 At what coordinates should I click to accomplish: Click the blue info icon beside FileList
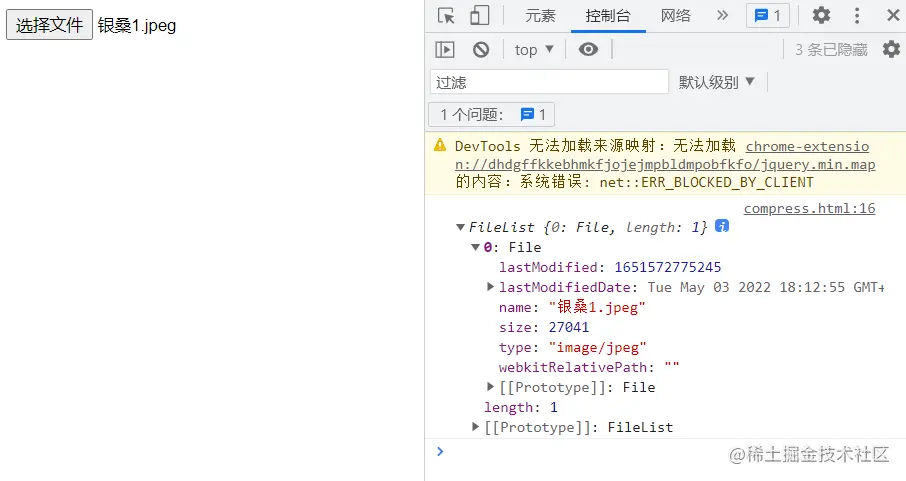click(x=722, y=226)
